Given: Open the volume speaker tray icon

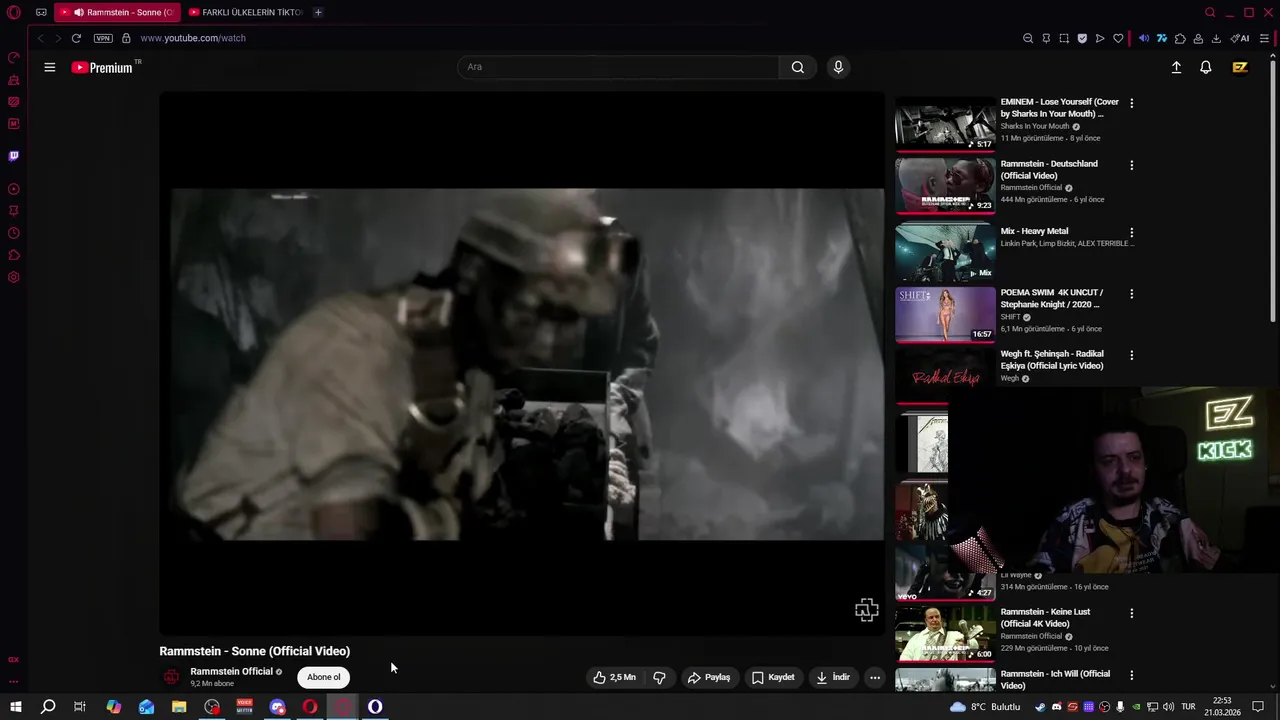Looking at the screenshot, I should 1168,707.
